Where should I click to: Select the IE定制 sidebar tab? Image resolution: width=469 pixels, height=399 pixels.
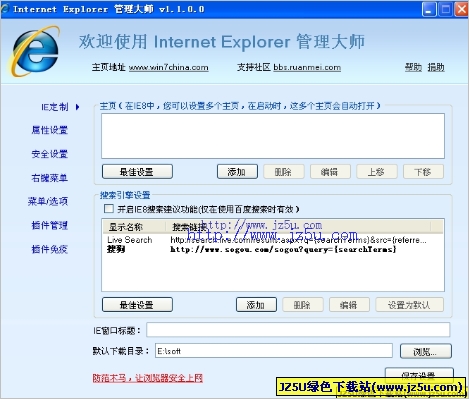(54, 107)
